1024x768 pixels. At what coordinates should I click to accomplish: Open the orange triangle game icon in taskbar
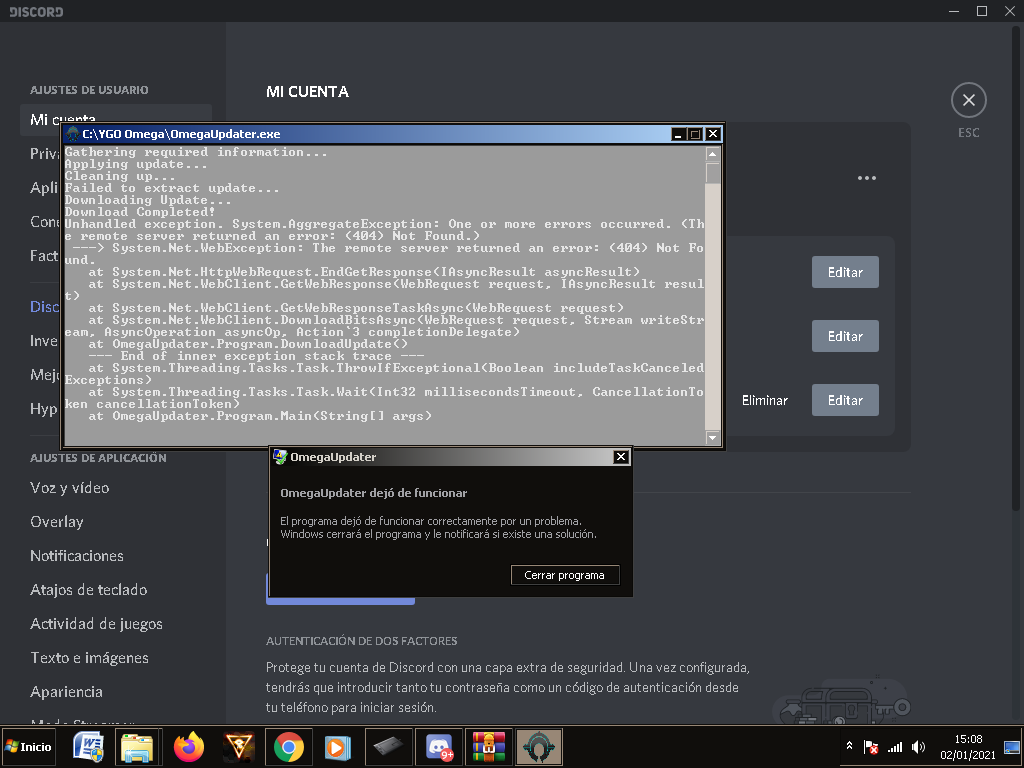pyautogui.click(x=239, y=746)
